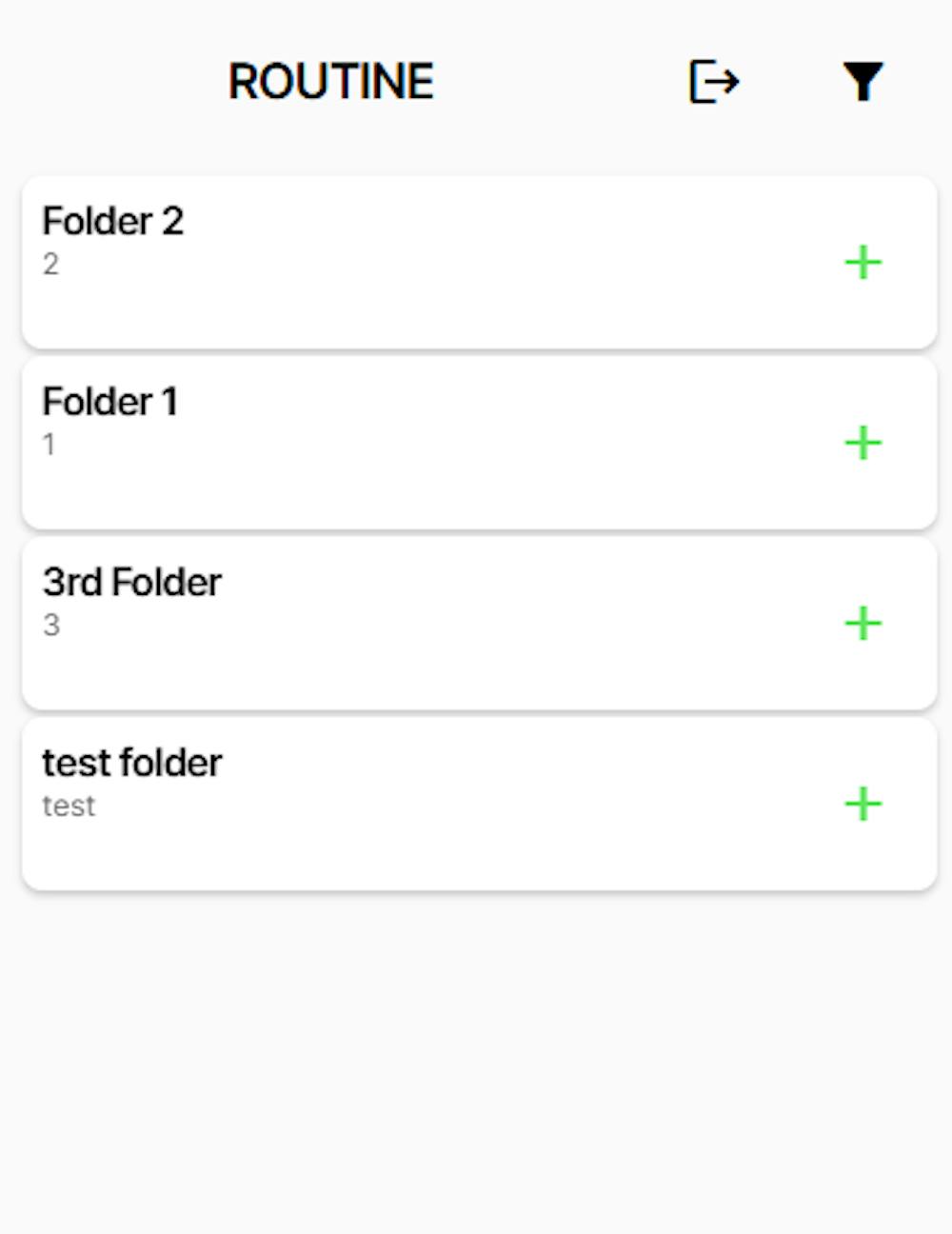Click the 'test' description under test folder
The height and width of the screenshot is (1234, 952).
point(69,806)
